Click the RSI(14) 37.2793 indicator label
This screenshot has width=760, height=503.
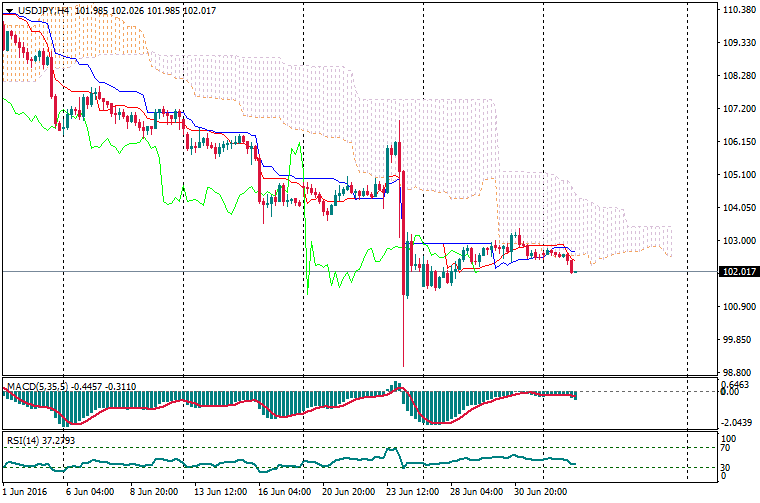pyautogui.click(x=41, y=440)
